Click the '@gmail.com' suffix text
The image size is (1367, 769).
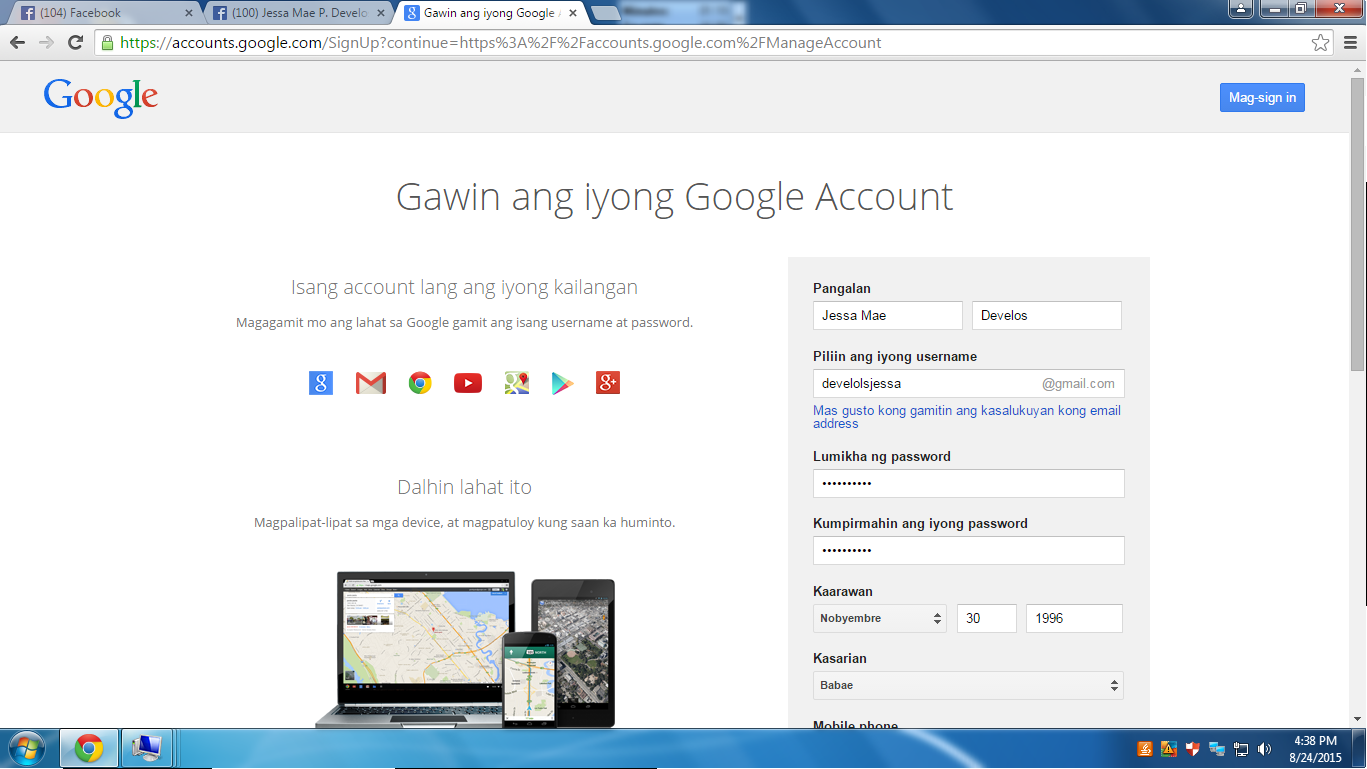(x=1078, y=383)
